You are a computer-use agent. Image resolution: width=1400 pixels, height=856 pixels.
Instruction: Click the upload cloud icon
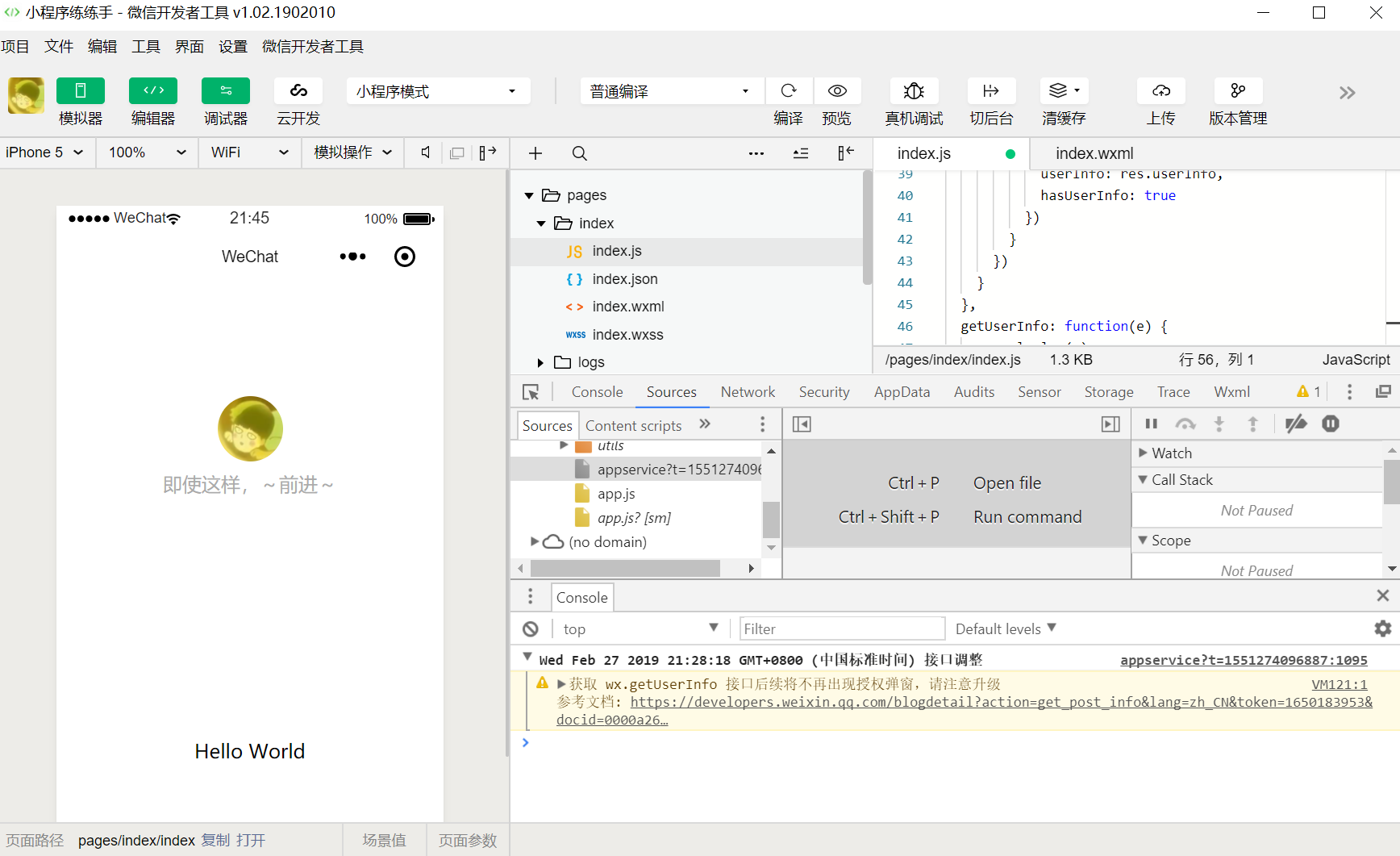click(x=1161, y=91)
